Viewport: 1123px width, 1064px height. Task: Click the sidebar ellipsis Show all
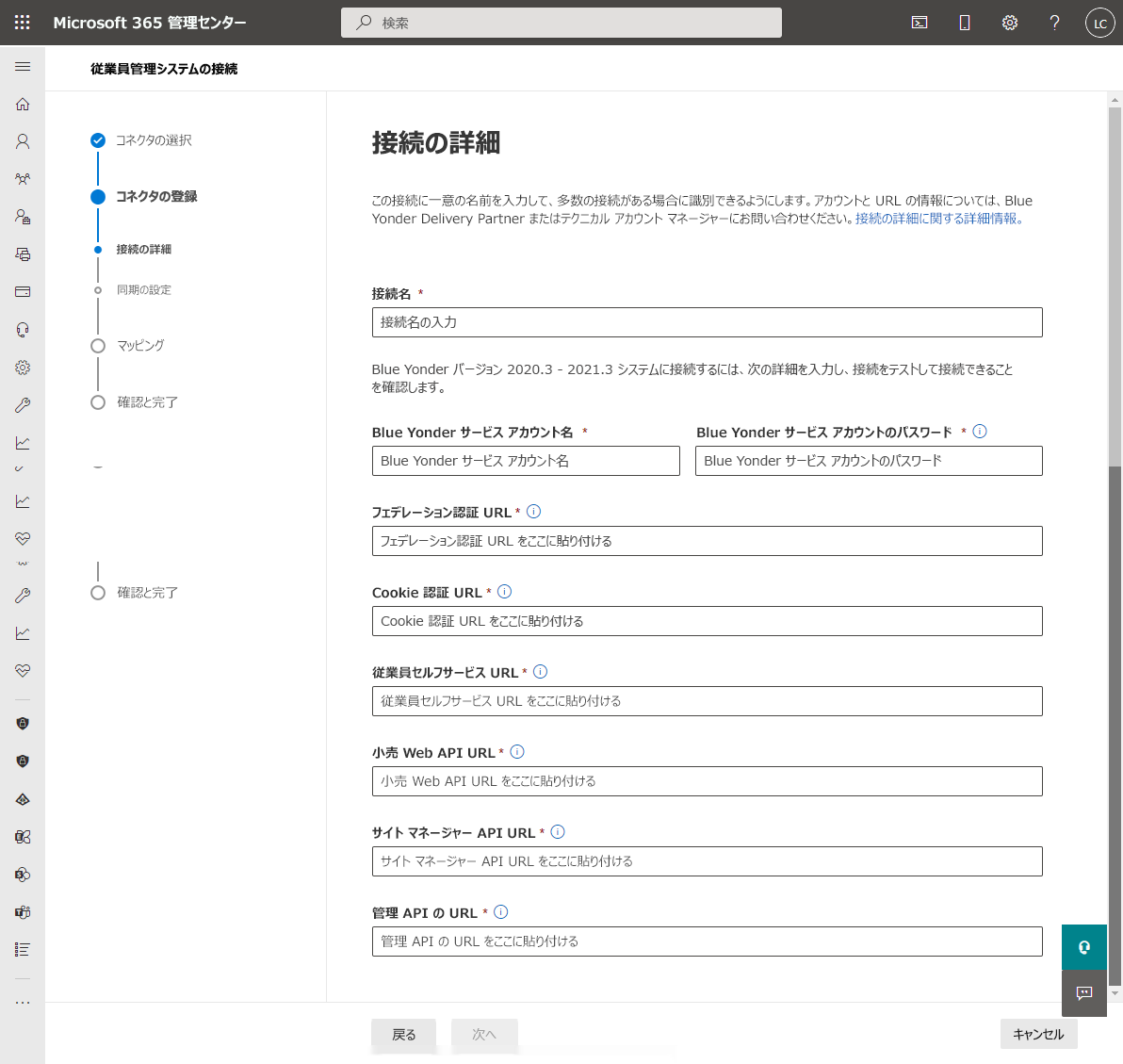23,1003
